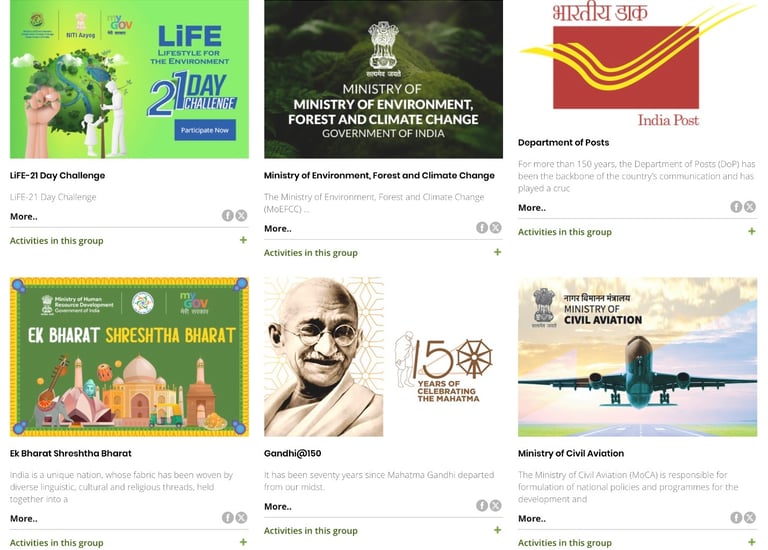Share Department of Posts on X
Viewport: 768px width, 550px height.
[750, 207]
